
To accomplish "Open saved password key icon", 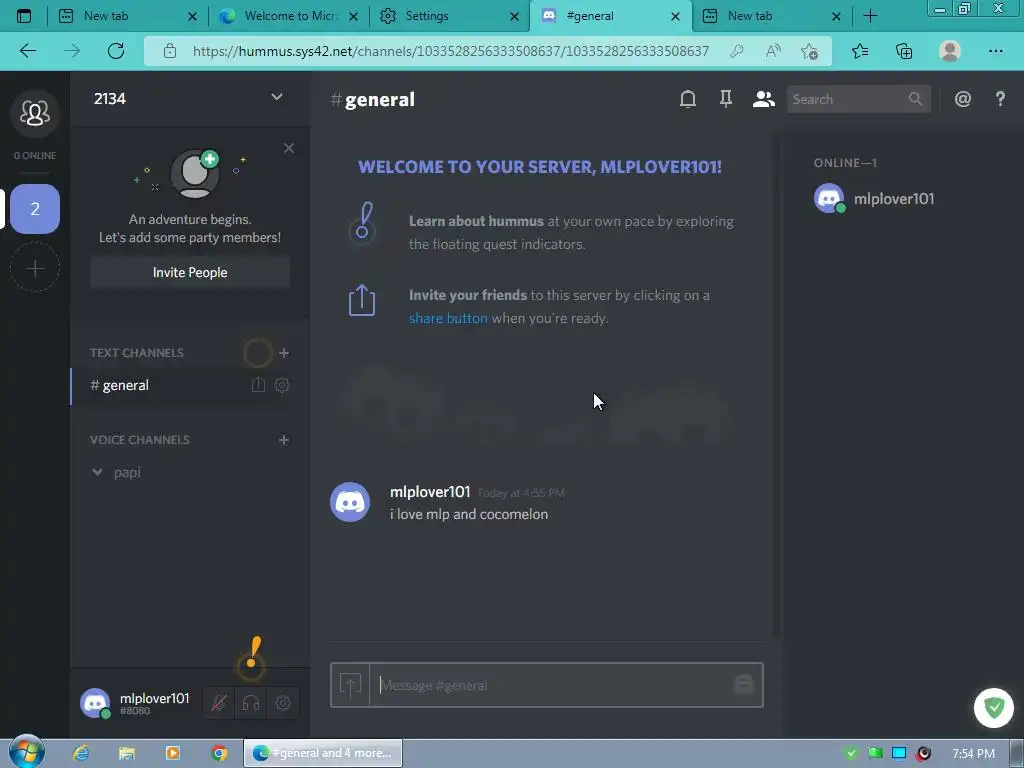I will (737, 51).
